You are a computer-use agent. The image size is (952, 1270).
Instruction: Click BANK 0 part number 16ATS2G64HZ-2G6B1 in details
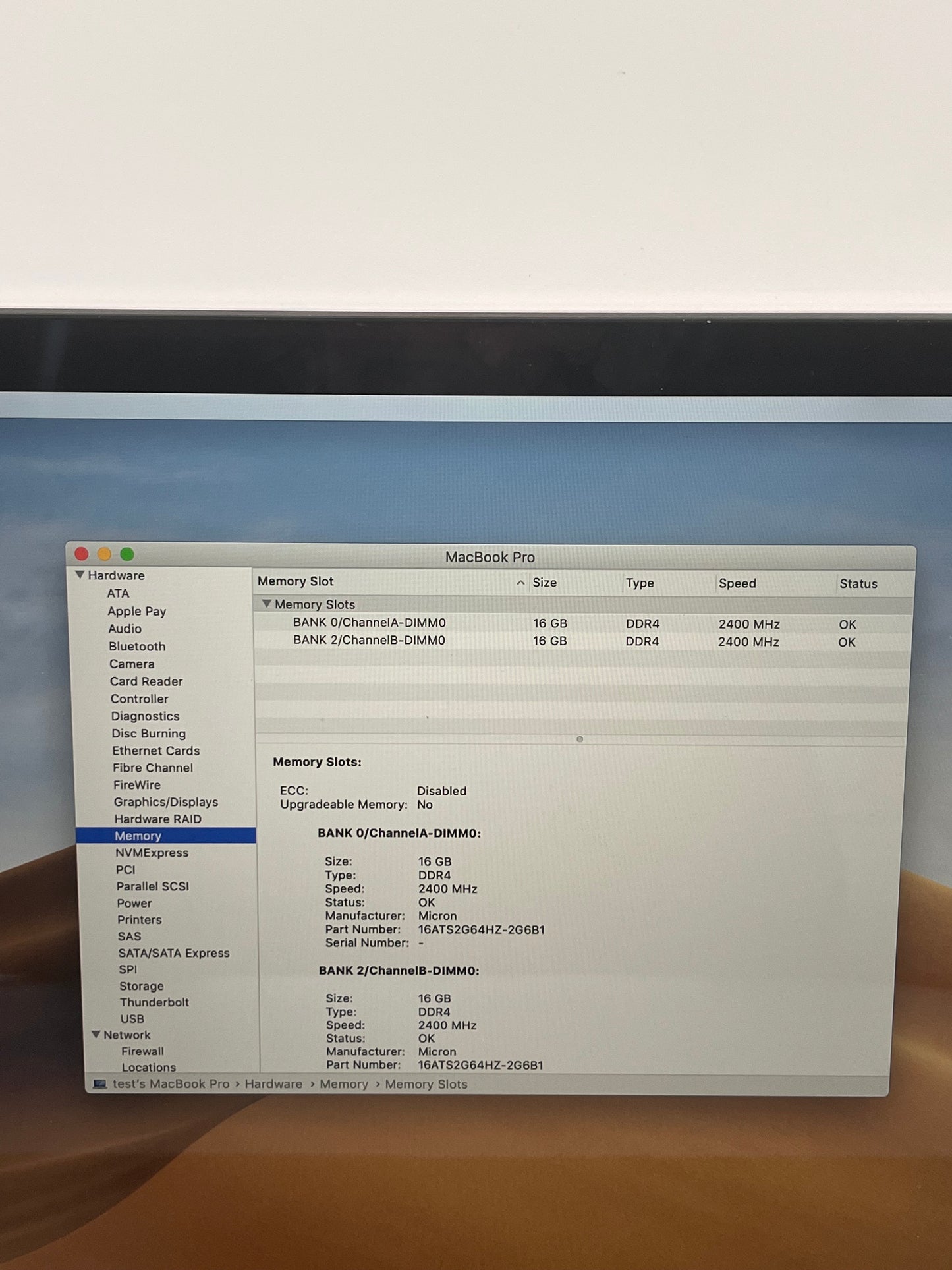tap(481, 930)
